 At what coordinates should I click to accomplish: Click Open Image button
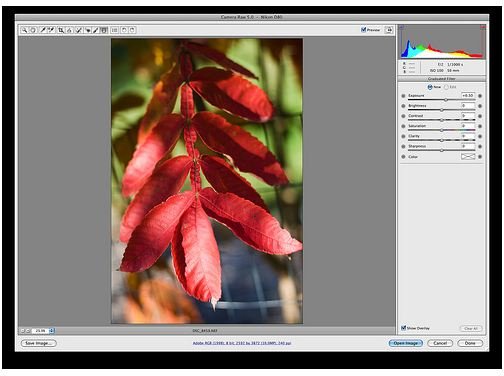click(x=406, y=343)
